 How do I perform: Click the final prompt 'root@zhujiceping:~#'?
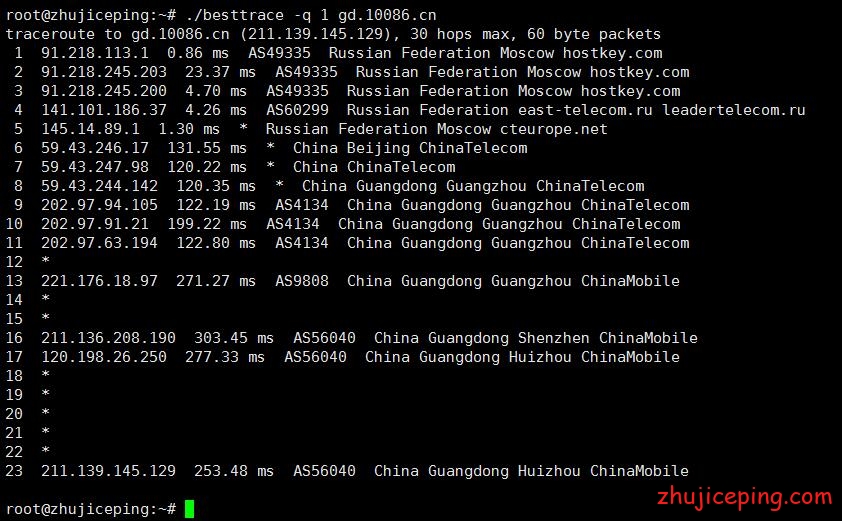click(91, 509)
